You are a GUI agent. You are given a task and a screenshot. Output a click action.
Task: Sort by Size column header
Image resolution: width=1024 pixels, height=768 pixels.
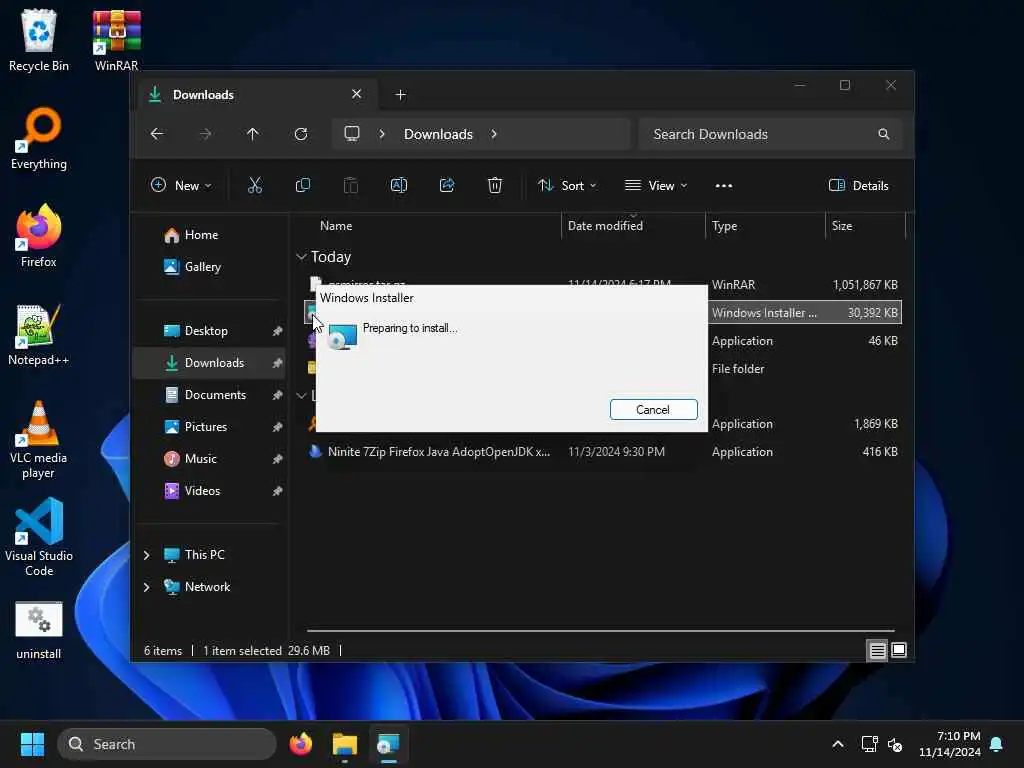865,225
